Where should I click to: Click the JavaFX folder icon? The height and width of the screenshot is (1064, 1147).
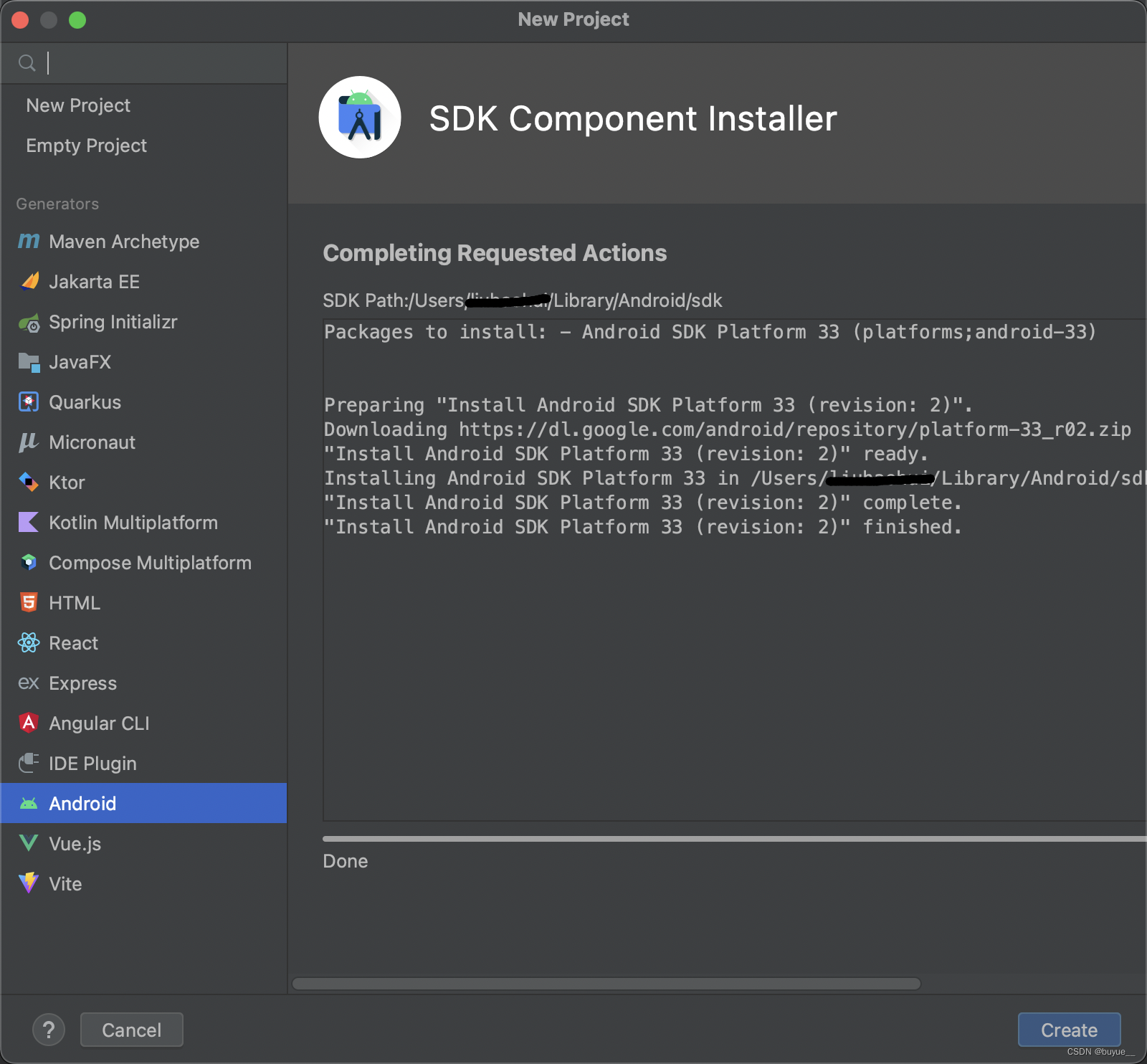click(x=29, y=363)
